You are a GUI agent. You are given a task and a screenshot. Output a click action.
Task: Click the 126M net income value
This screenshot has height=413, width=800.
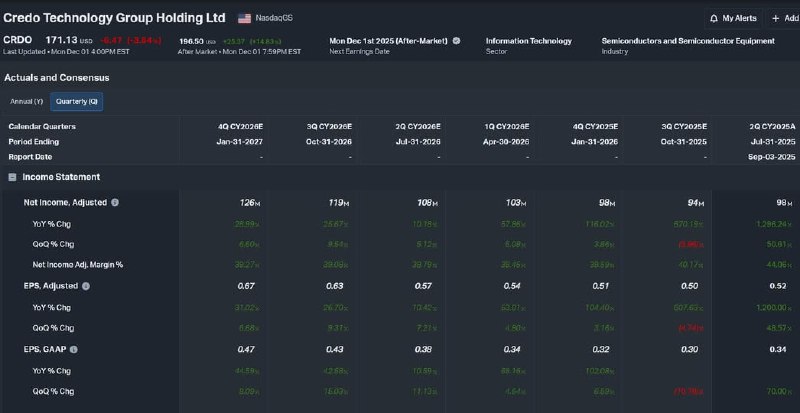[249, 203]
